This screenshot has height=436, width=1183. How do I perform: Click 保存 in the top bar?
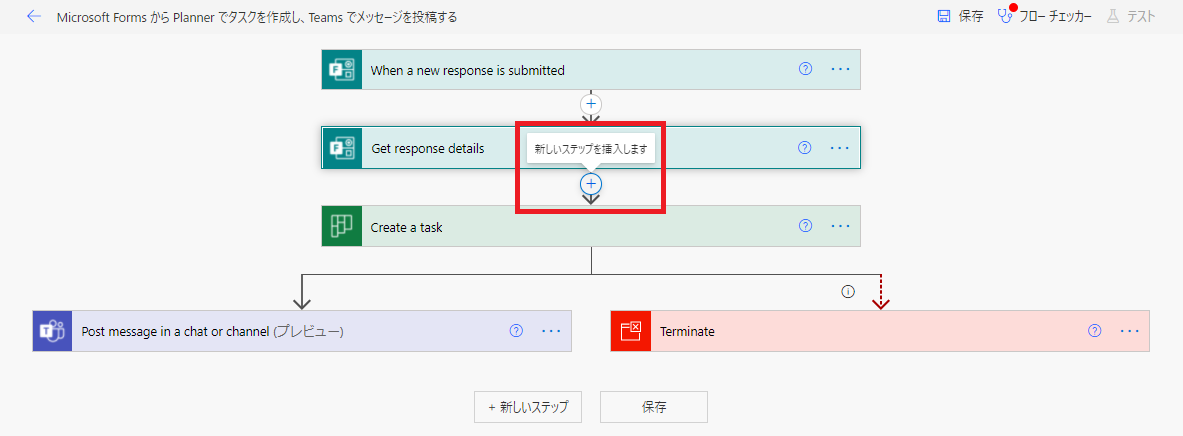click(x=971, y=17)
